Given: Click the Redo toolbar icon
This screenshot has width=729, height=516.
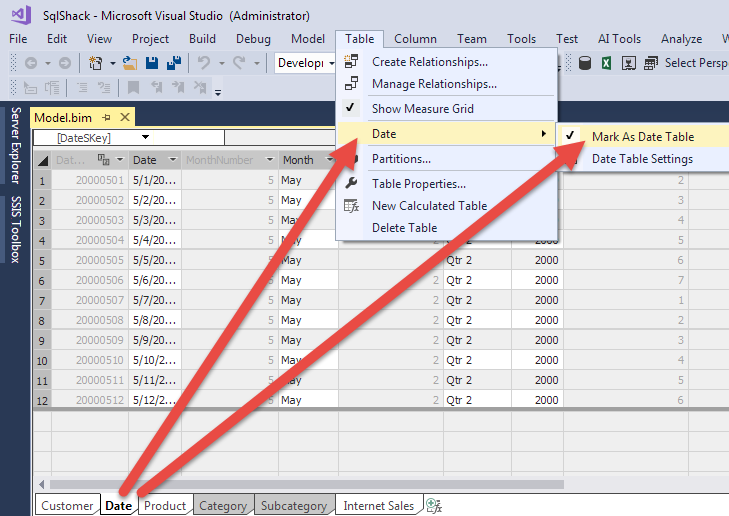Looking at the screenshot, I should (x=239, y=63).
